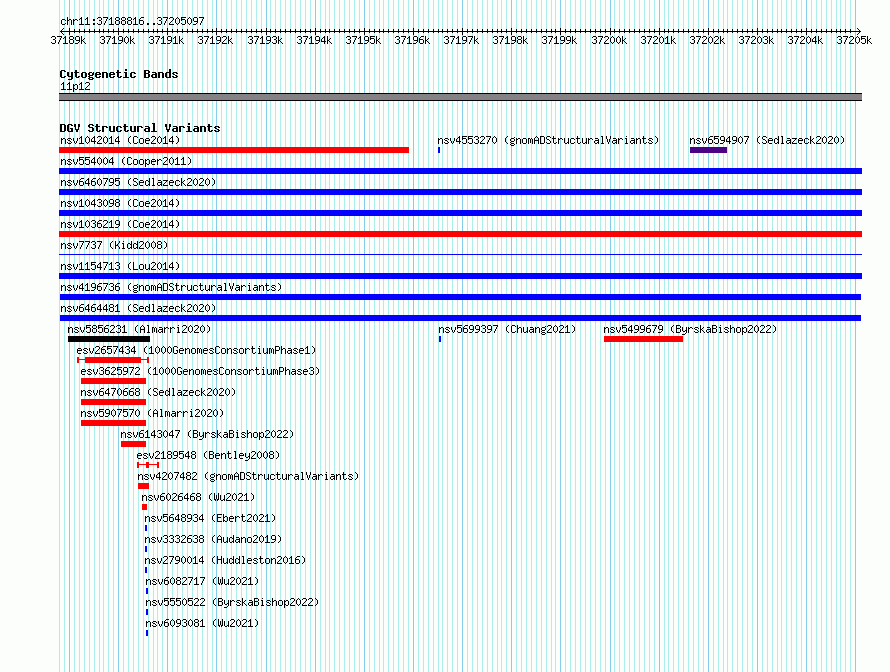This screenshot has height=672, width=890.
Task: Click the 37197k ruler tick label
Action: coord(461,40)
